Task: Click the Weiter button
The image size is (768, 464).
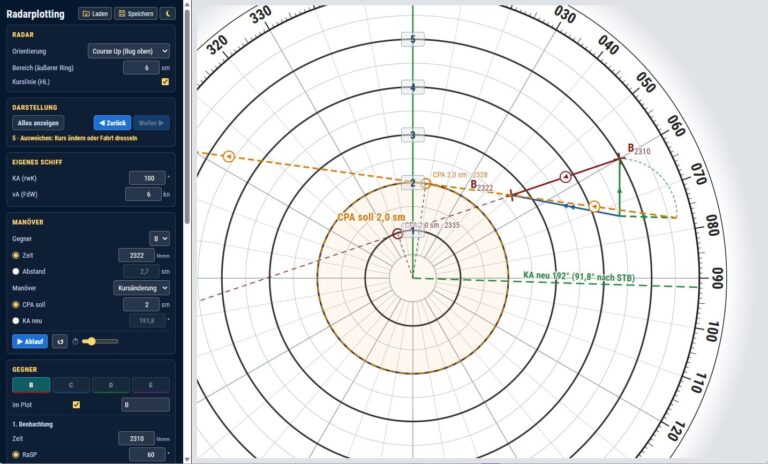Action: click(x=151, y=123)
